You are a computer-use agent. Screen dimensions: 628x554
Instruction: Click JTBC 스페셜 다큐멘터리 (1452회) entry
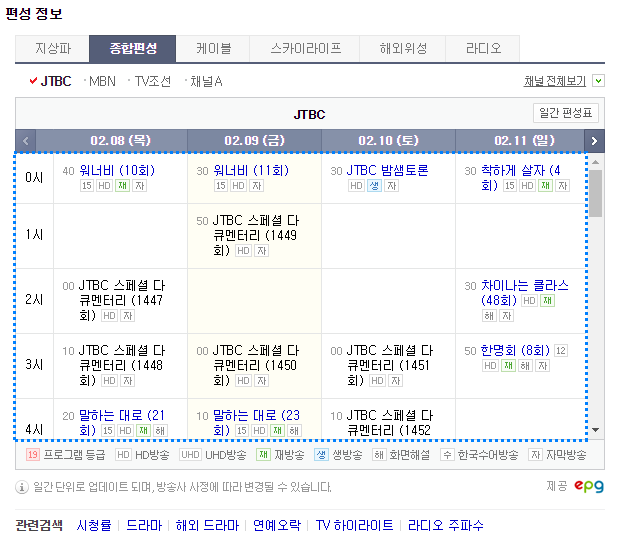[390, 423]
